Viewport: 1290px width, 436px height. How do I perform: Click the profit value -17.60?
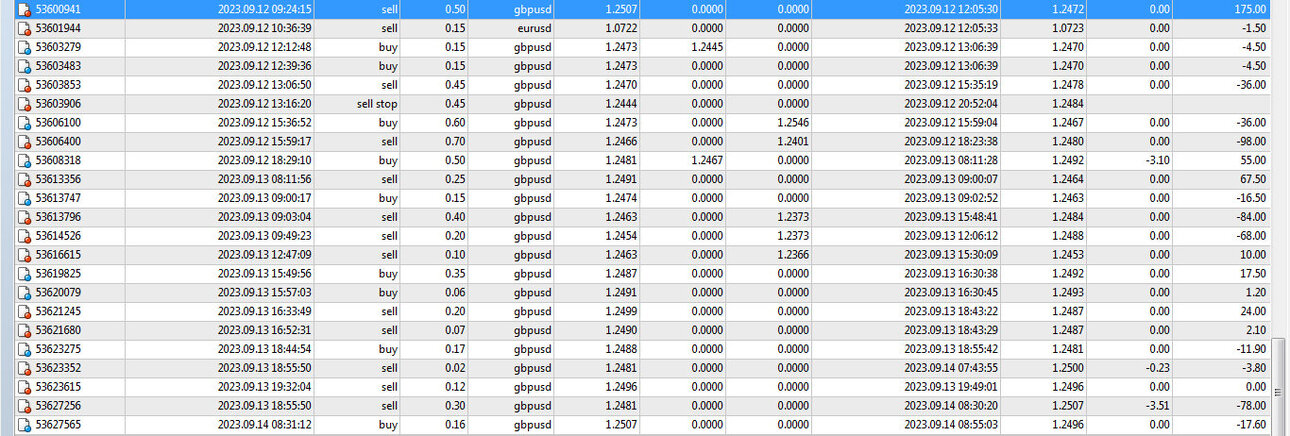coord(1249,424)
